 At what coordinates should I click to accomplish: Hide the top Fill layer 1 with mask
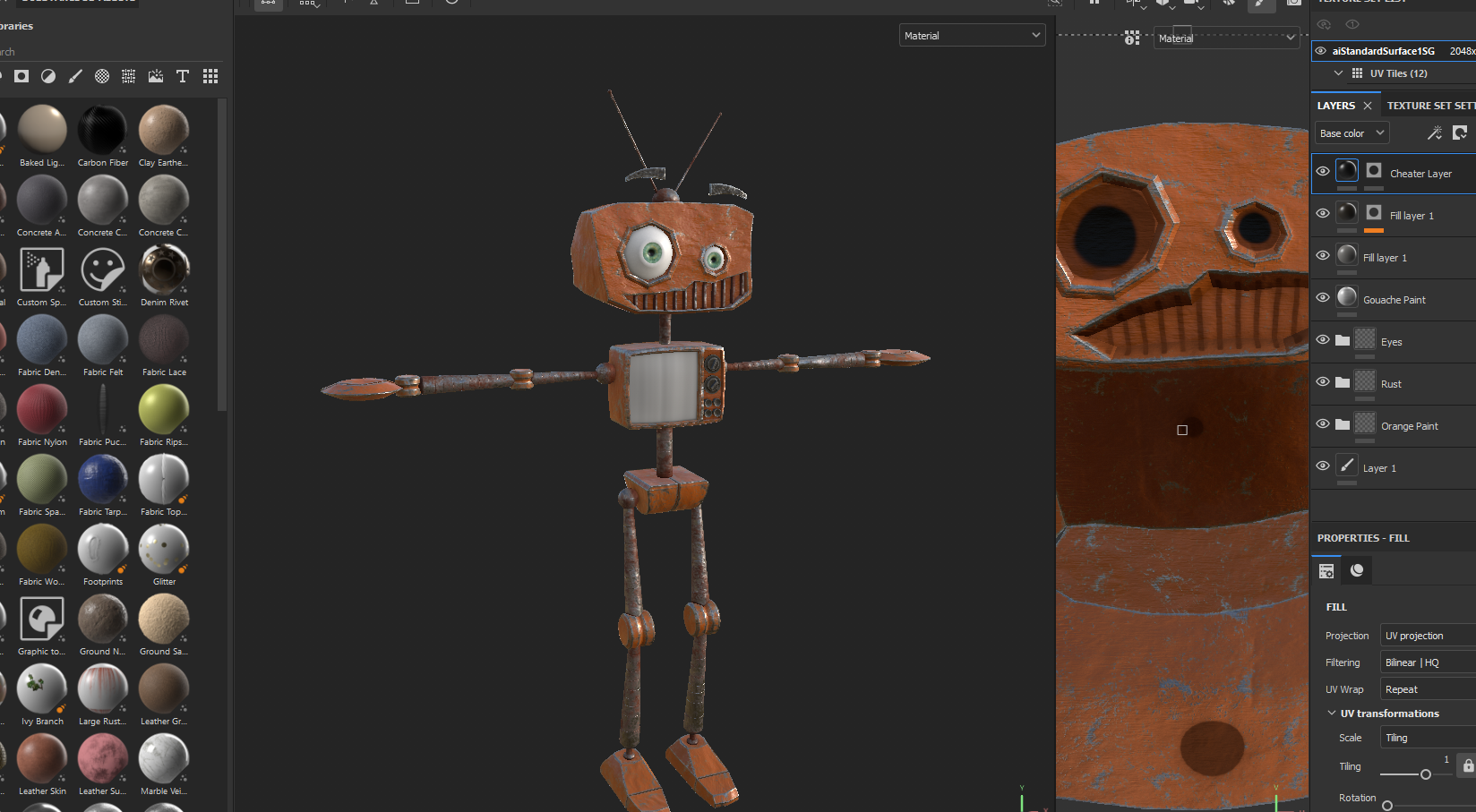coord(1323,213)
